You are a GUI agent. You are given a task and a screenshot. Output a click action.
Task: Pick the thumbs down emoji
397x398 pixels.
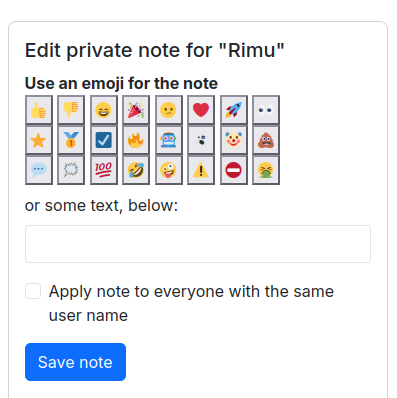tap(71, 110)
